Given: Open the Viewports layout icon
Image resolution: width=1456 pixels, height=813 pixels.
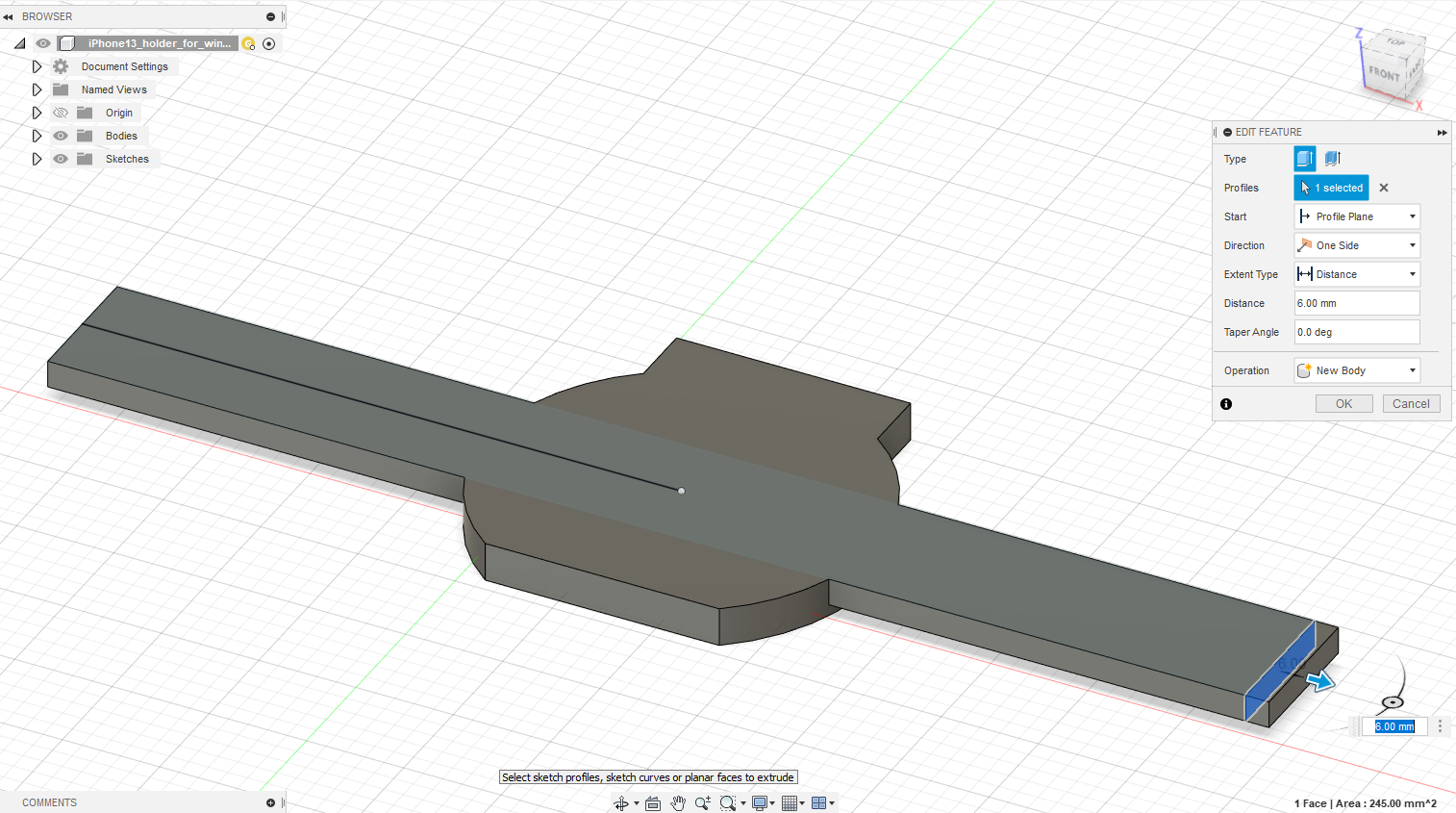Looking at the screenshot, I should (x=819, y=803).
